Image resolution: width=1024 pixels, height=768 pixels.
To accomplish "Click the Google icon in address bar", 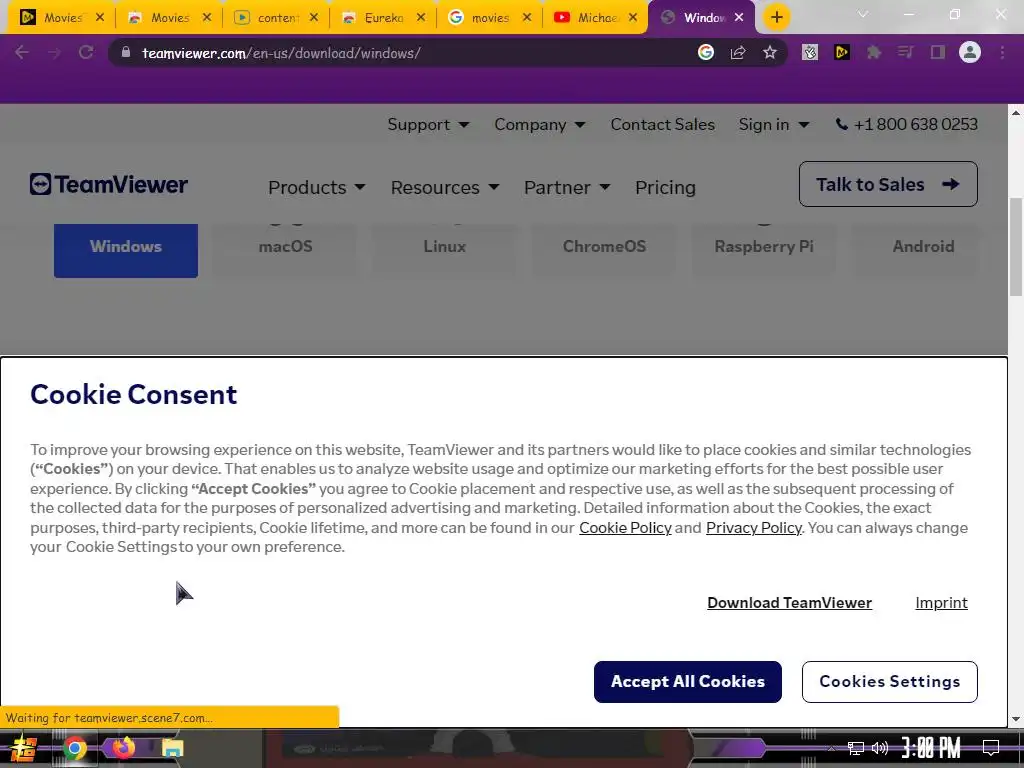I will click(705, 52).
